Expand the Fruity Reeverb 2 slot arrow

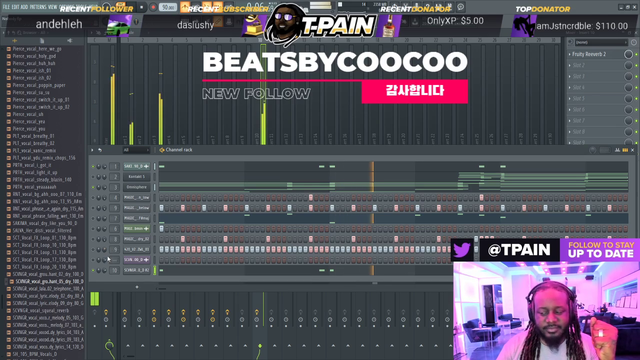(x=570, y=54)
